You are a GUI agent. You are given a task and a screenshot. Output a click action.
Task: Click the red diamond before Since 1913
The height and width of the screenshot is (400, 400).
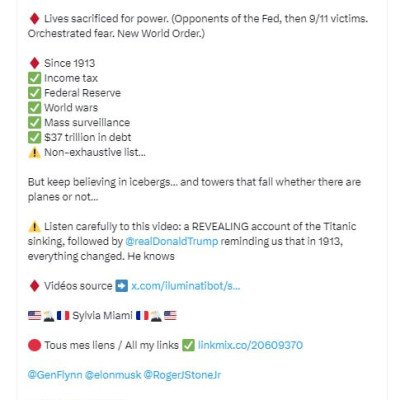34,63
